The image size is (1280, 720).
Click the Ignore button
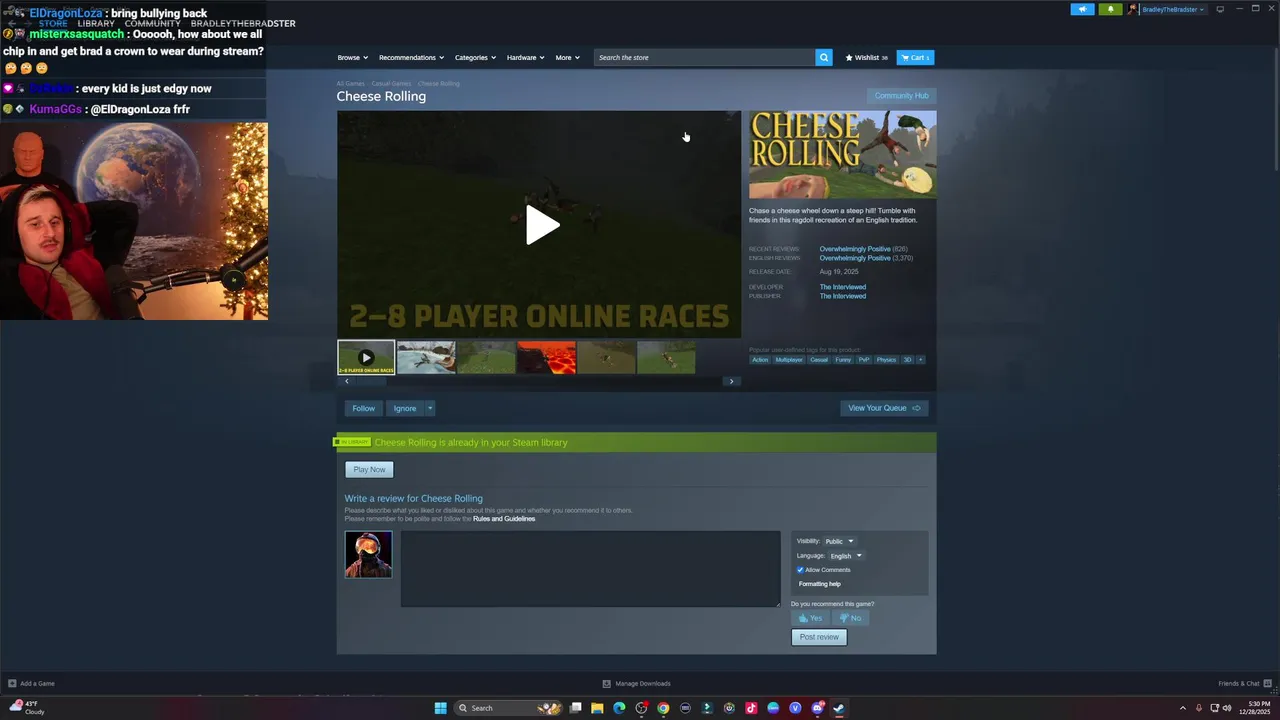tap(405, 408)
